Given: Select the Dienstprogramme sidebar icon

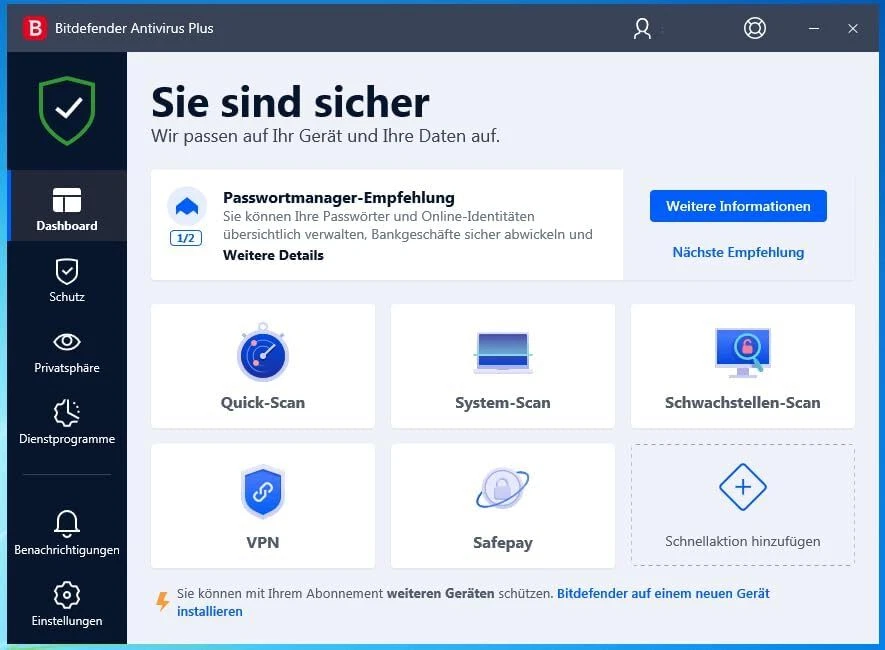Looking at the screenshot, I should click(66, 423).
